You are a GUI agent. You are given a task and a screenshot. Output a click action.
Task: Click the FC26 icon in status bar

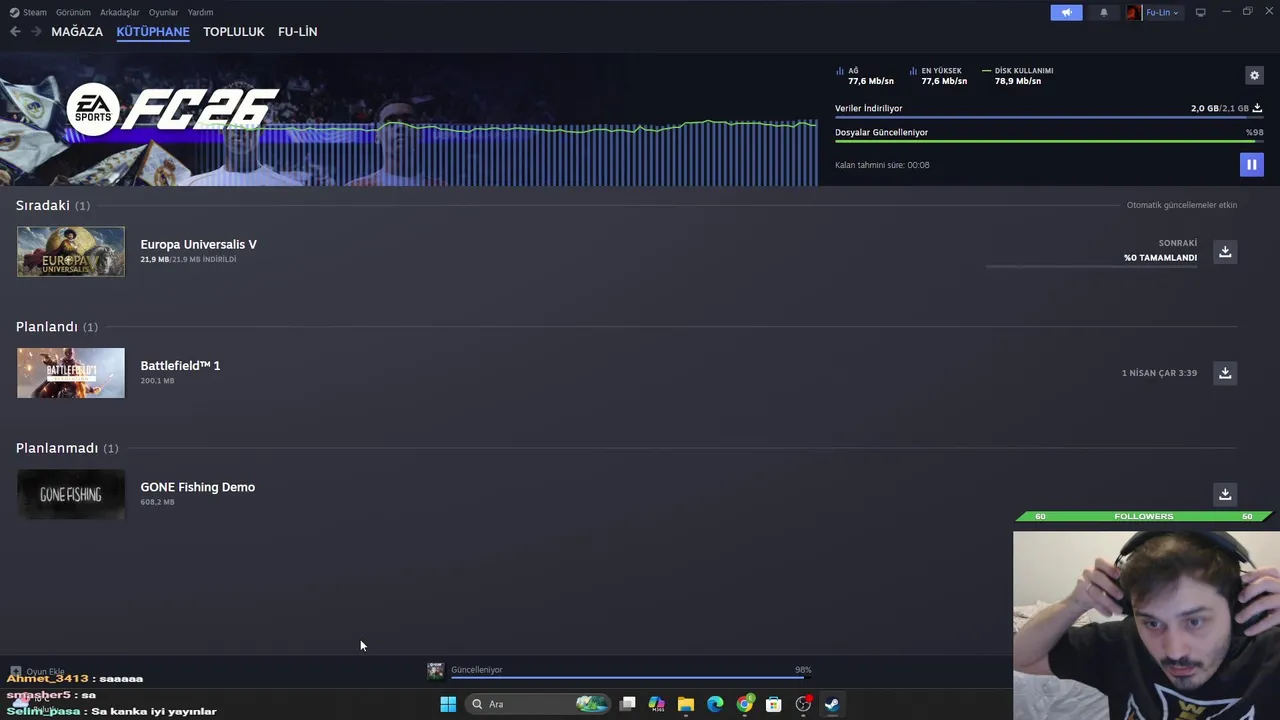(x=435, y=671)
